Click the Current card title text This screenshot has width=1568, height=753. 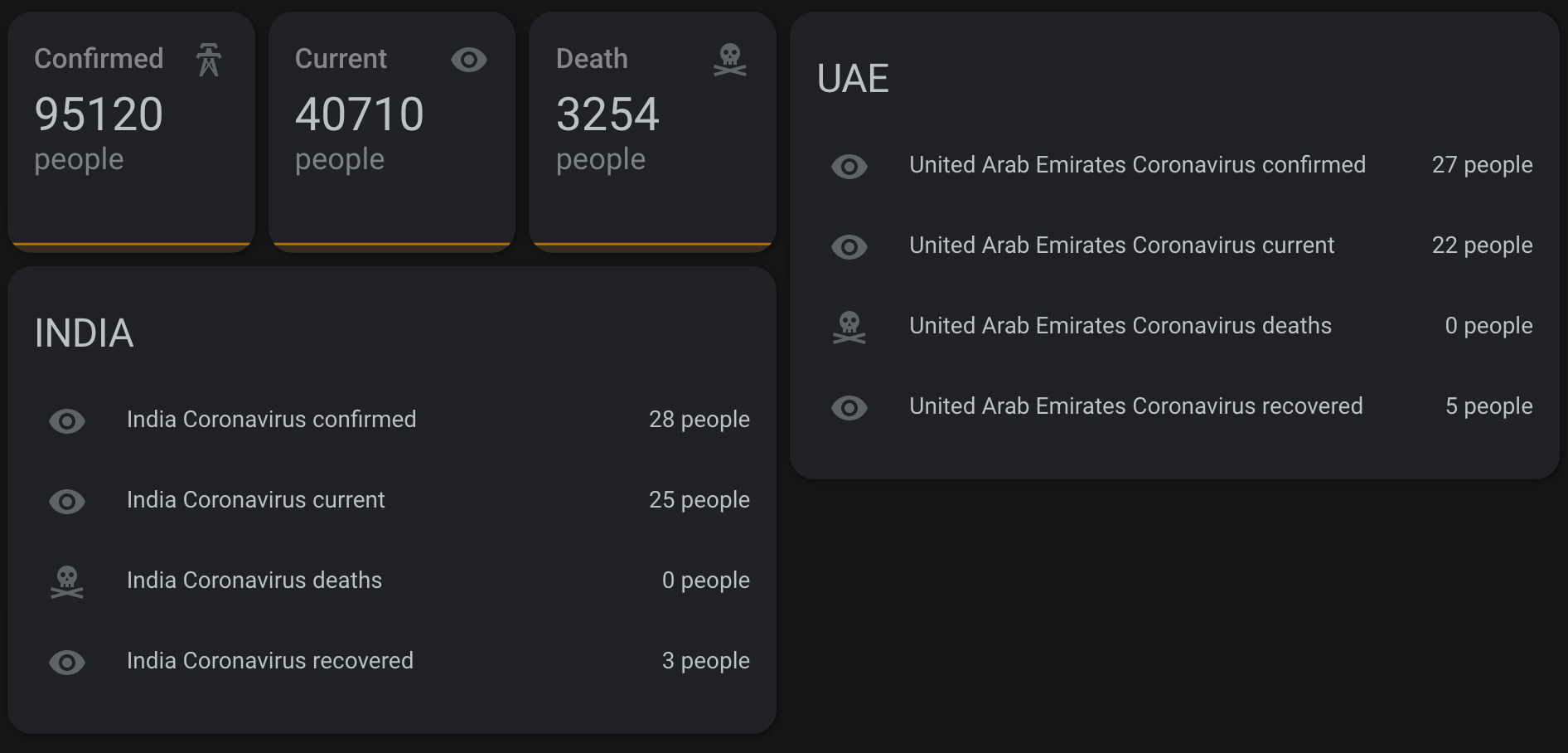(x=341, y=59)
